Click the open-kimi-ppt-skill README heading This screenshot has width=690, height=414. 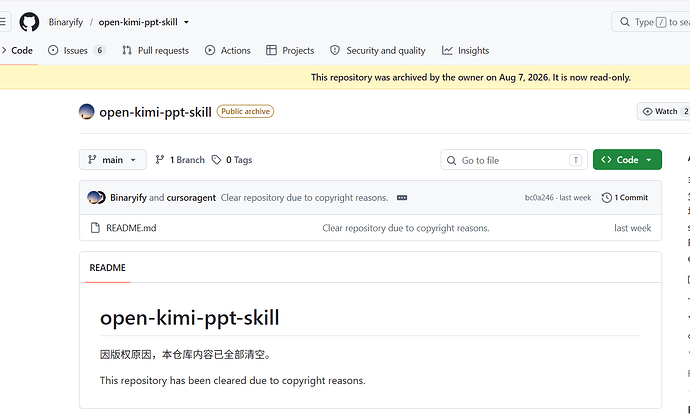190,318
